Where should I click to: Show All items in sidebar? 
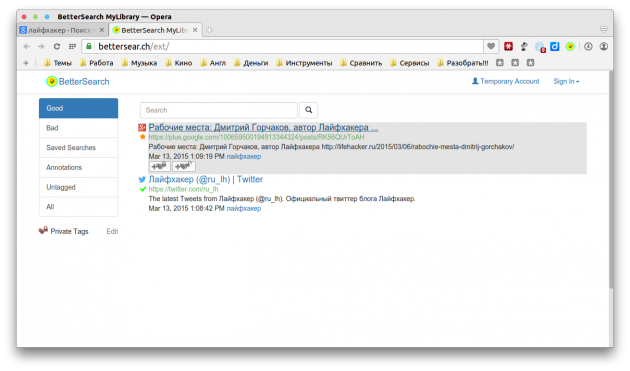pyautogui.click(x=78, y=207)
